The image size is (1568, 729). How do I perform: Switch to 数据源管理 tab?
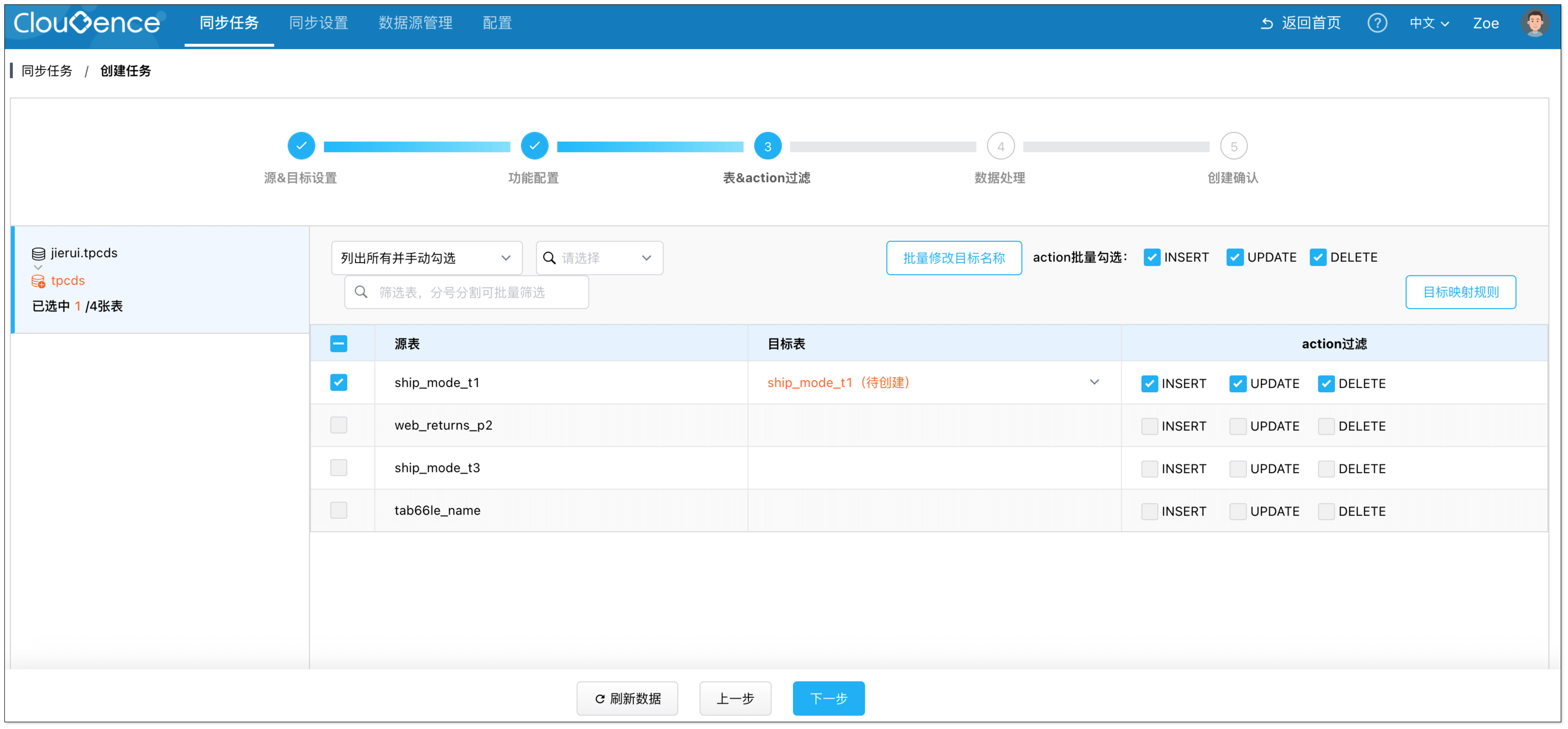pos(415,23)
